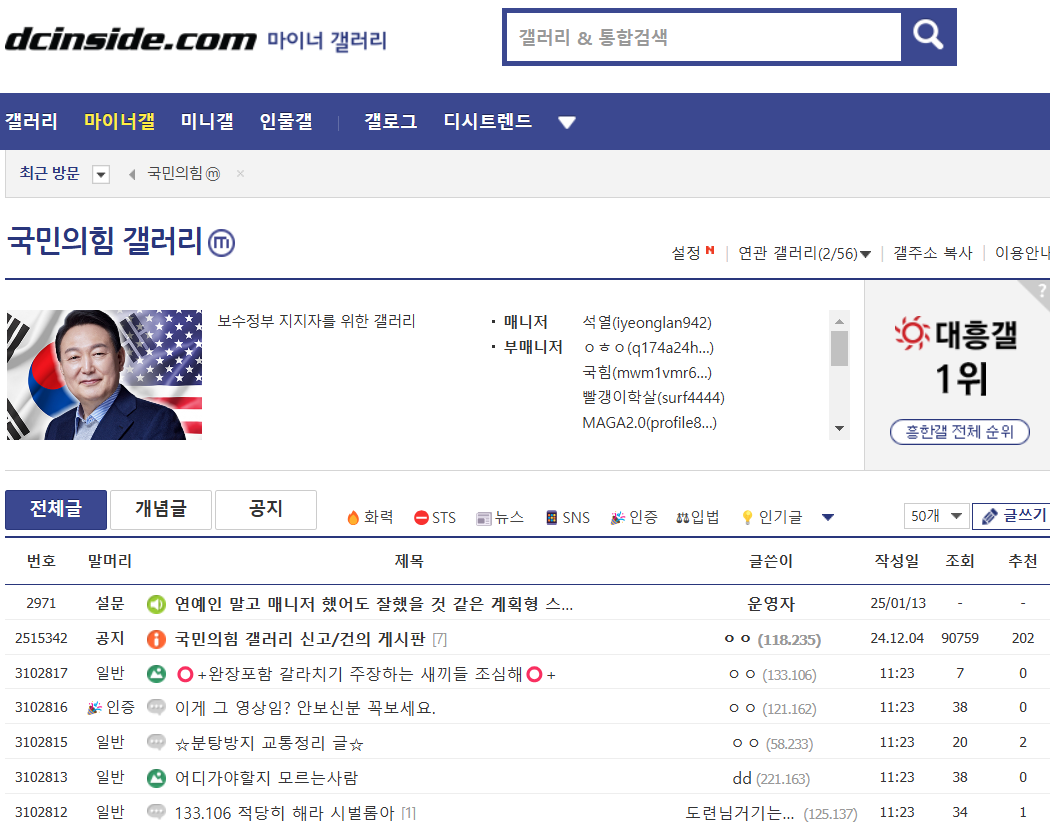Viewport: 1050px width, 823px height.
Task: Click sub-manager MAGA2.0(profile8...)
Action: pyautogui.click(x=650, y=423)
